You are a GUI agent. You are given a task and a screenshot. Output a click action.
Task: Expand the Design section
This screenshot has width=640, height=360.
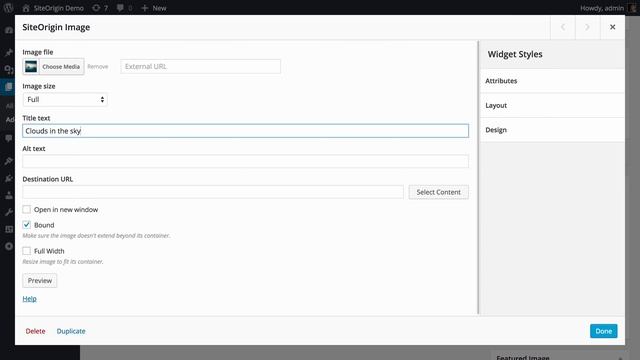coord(552,130)
